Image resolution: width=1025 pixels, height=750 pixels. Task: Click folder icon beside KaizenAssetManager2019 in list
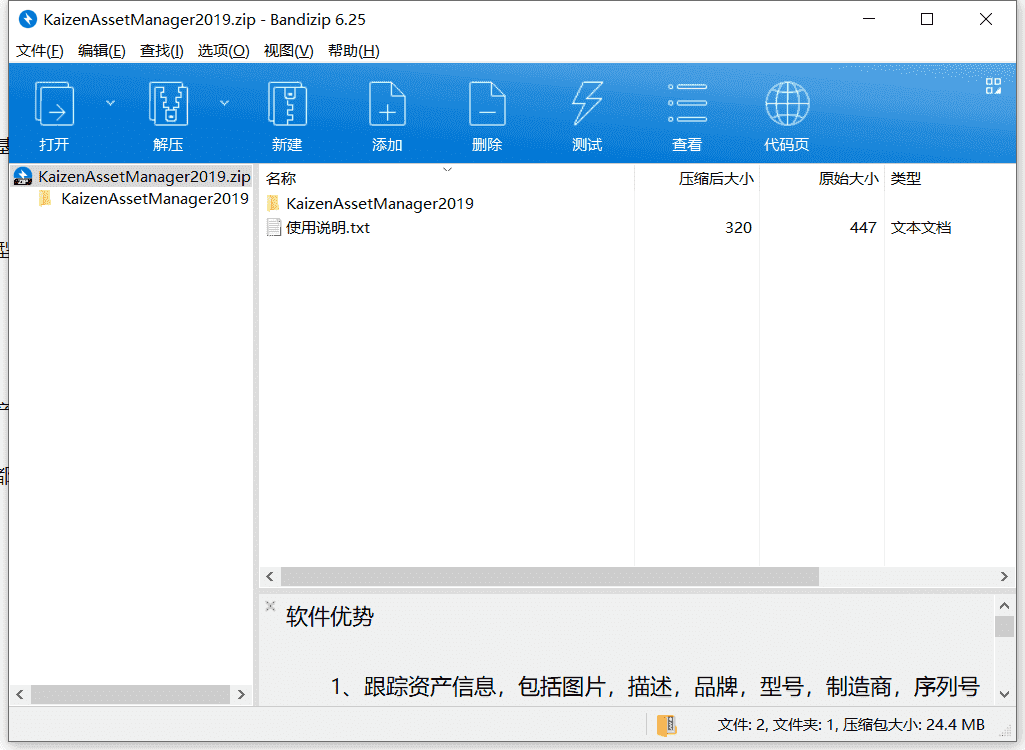pyautogui.click(x=274, y=203)
